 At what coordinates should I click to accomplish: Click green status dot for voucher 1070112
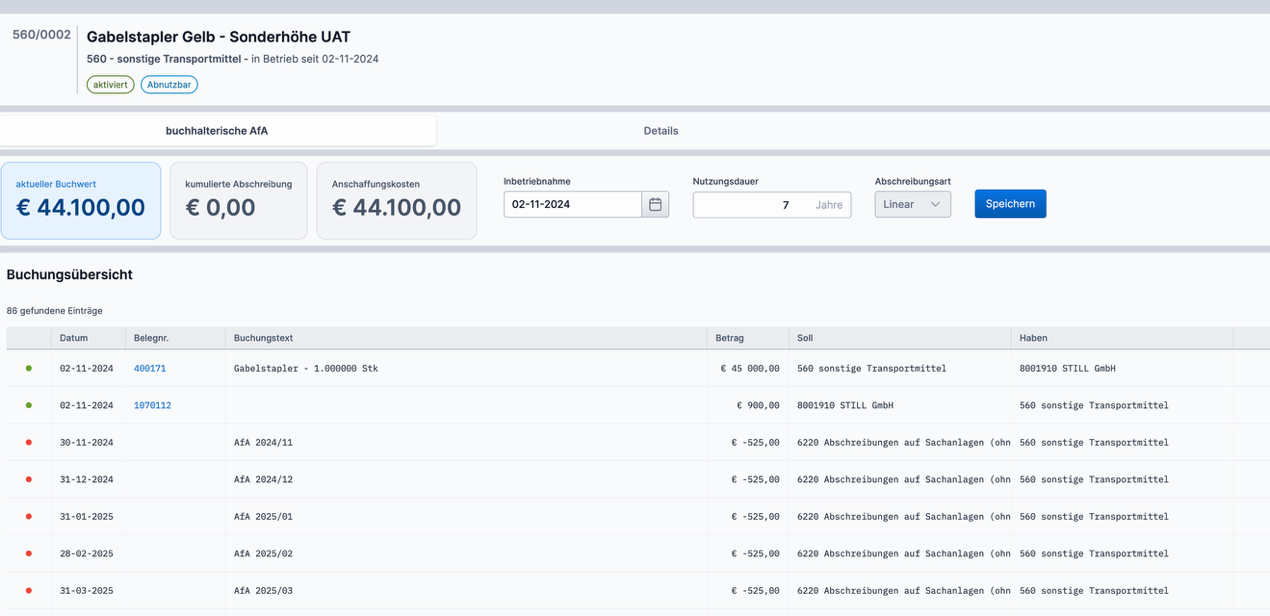click(x=29, y=405)
